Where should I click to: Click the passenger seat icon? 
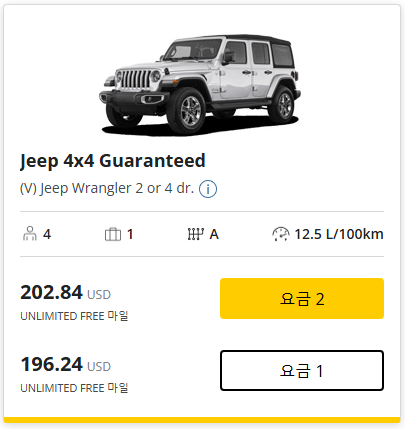tap(30, 234)
